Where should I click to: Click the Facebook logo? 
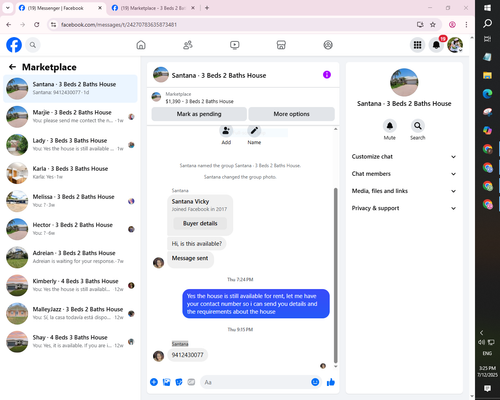[14, 45]
